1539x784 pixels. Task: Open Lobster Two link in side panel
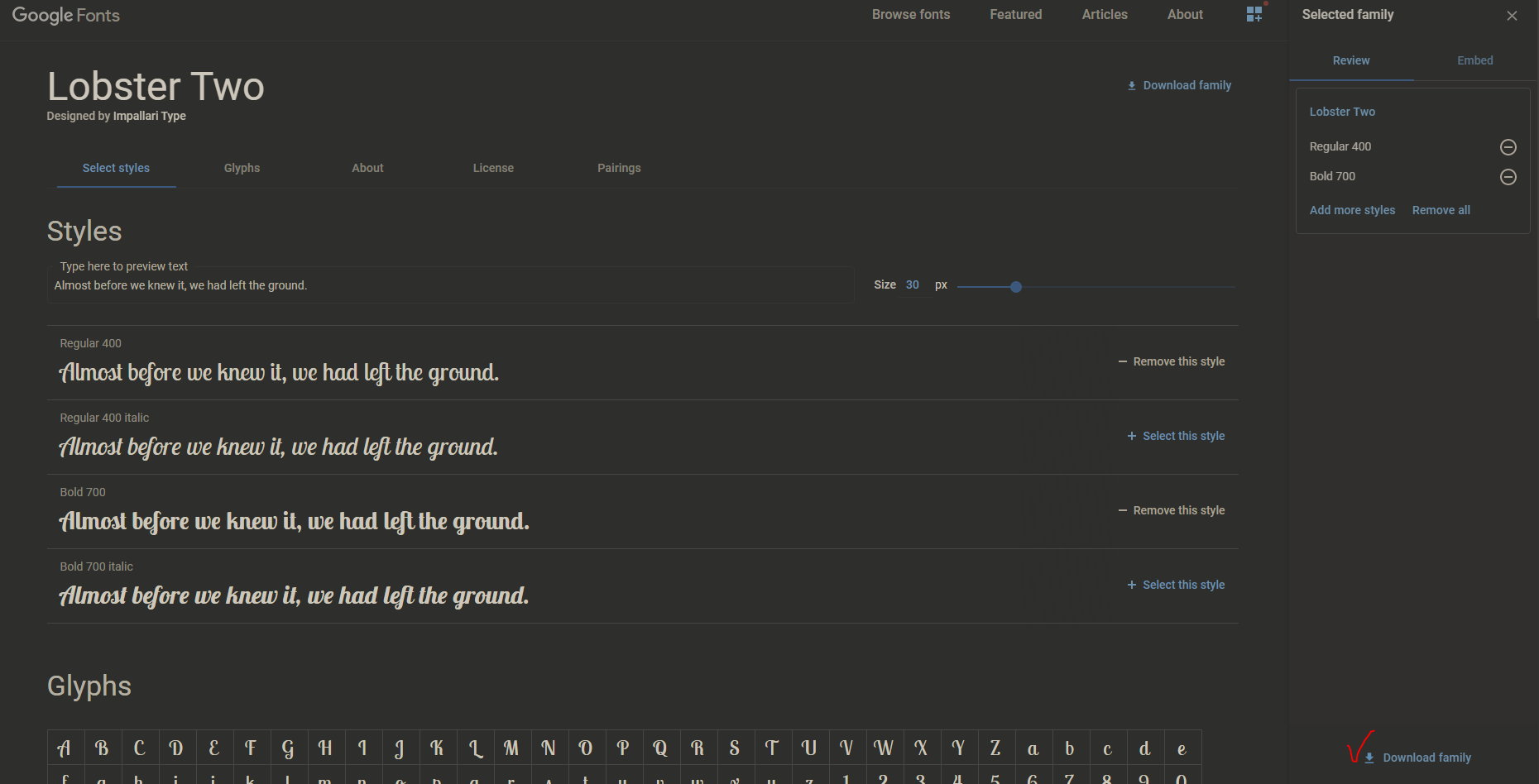(x=1342, y=112)
